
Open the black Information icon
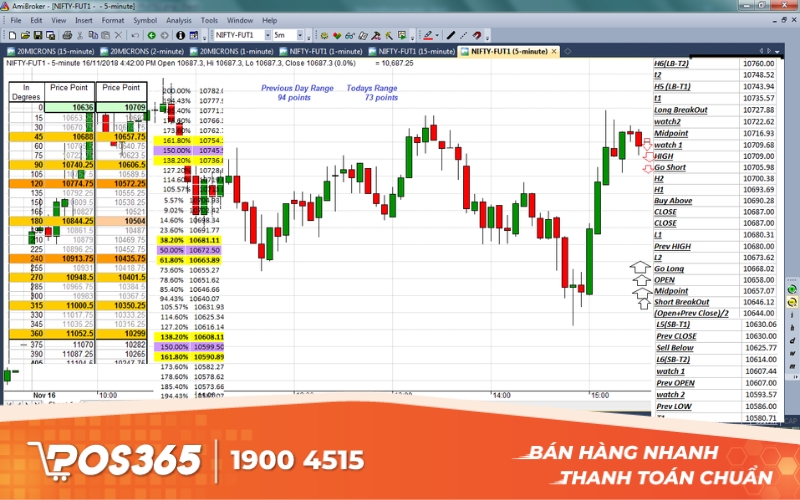181,35
